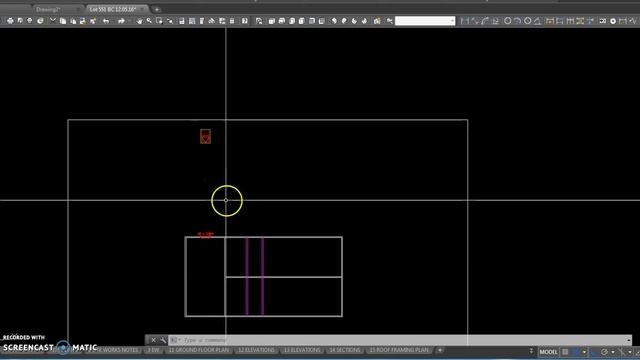Select the Diameter dimension tool
640x360 pixels.
[528, 20]
